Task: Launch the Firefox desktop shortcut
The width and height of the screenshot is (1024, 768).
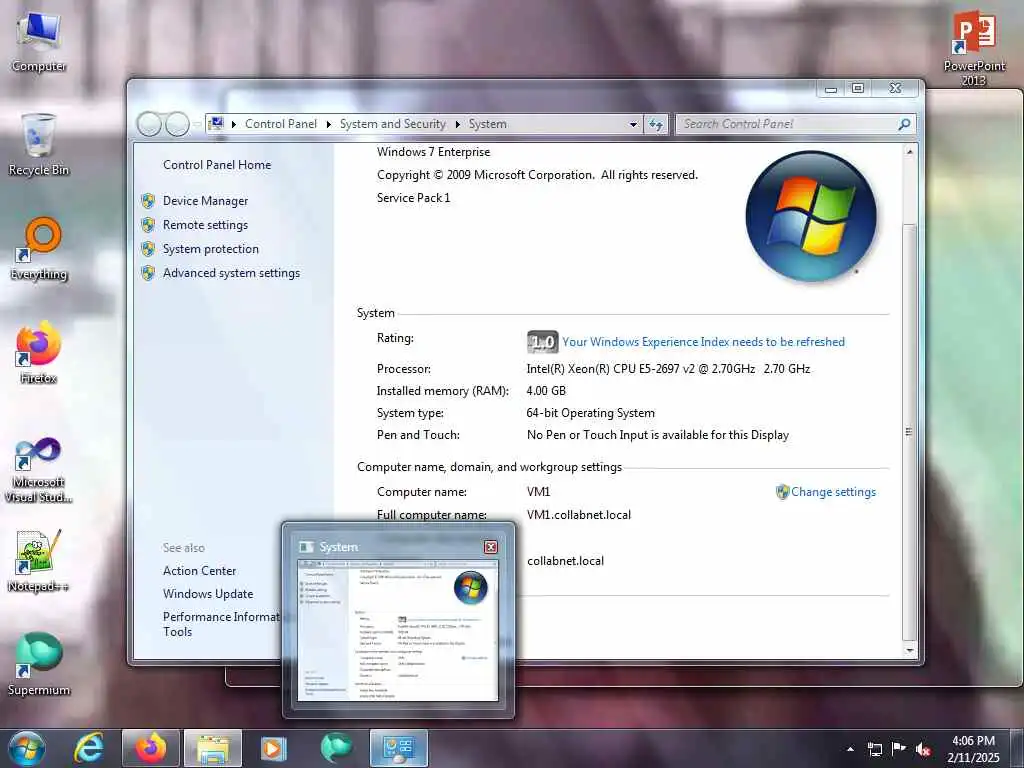Action: pos(39,352)
